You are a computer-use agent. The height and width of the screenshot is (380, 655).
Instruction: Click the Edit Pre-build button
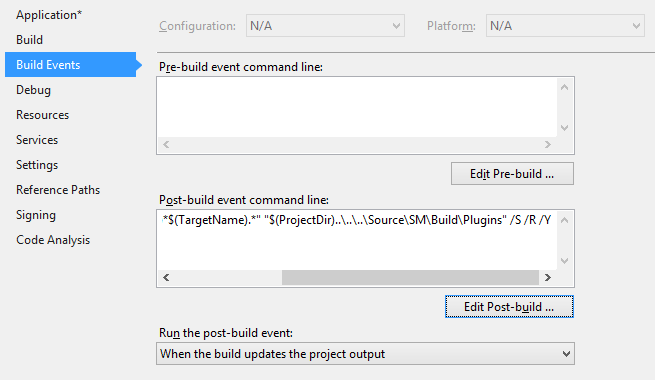pos(512,174)
